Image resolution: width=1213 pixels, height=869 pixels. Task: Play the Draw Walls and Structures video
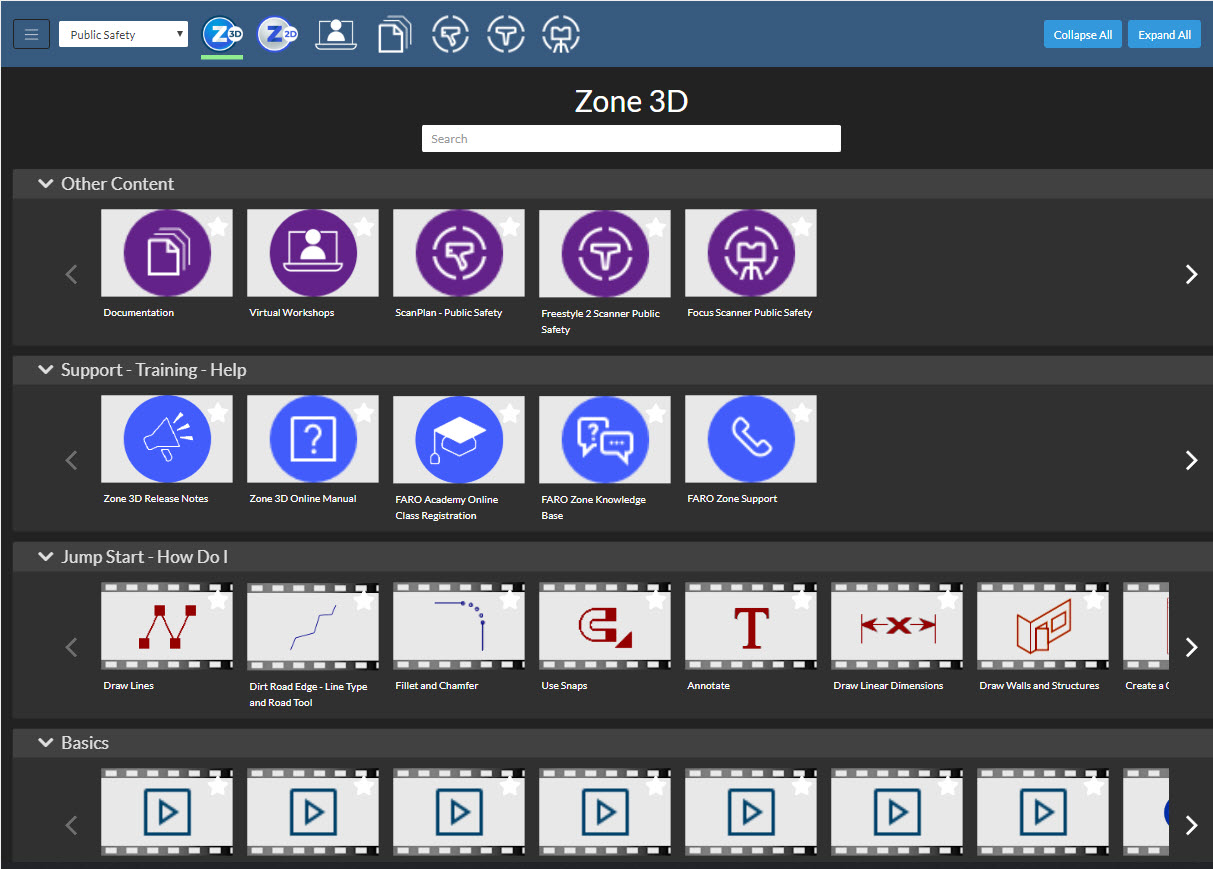click(x=1043, y=626)
